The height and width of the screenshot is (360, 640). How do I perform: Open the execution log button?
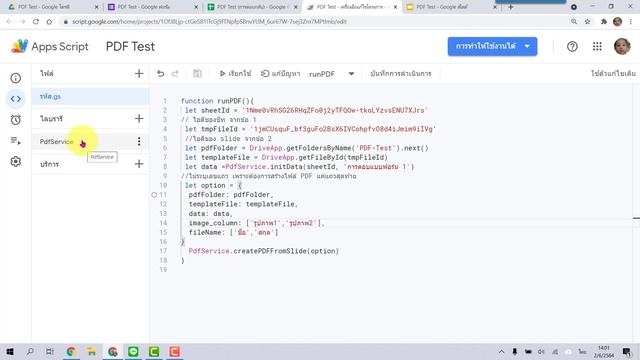click(400, 73)
